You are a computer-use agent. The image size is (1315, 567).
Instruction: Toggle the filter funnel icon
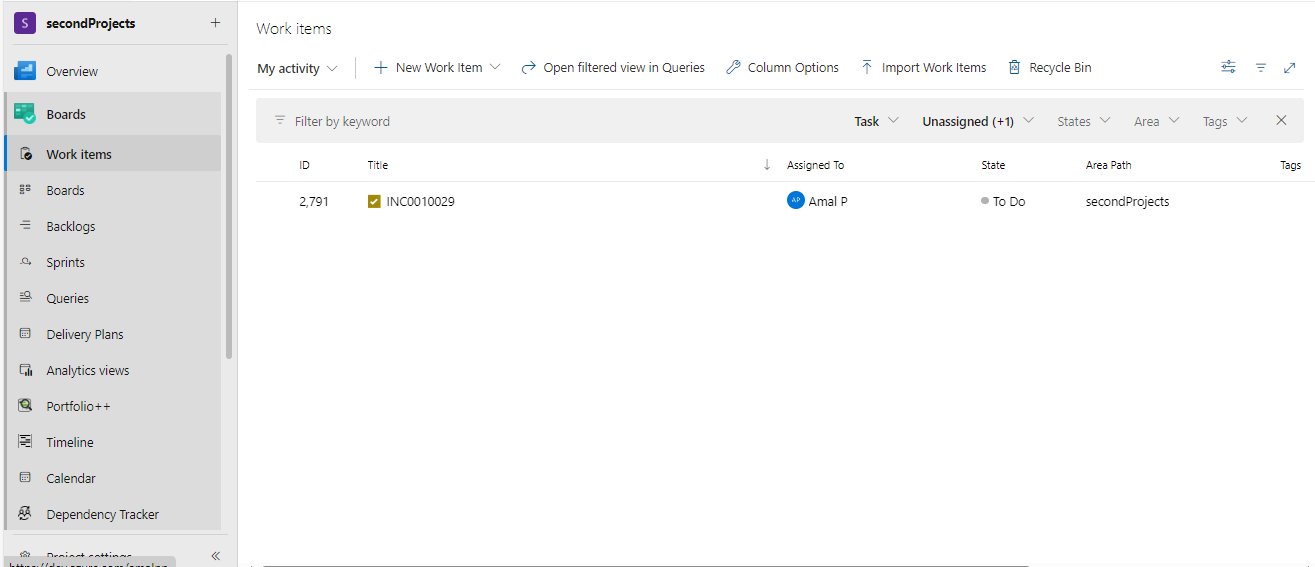pos(1261,68)
